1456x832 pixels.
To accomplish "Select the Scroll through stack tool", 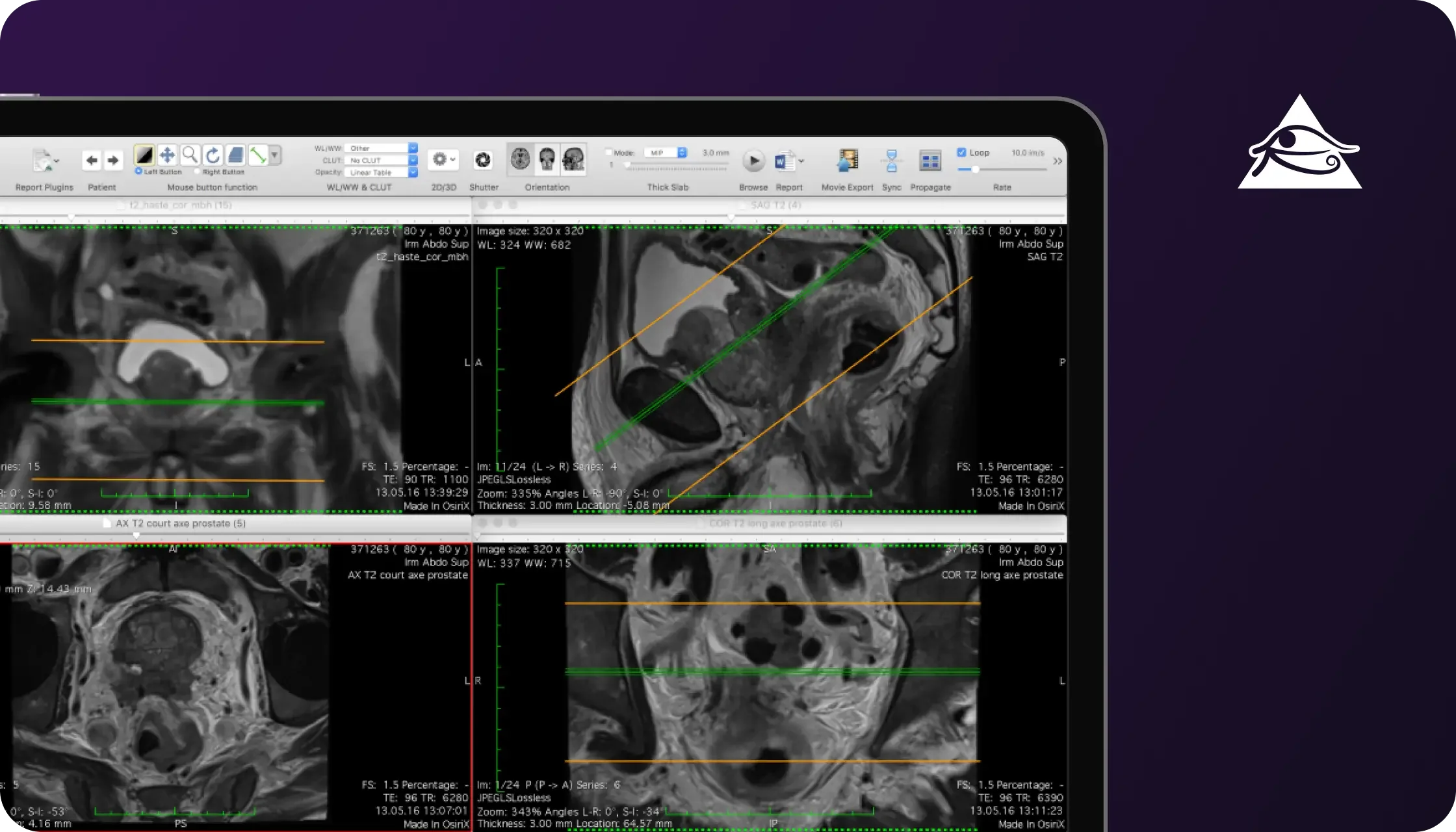I will pyautogui.click(x=235, y=155).
